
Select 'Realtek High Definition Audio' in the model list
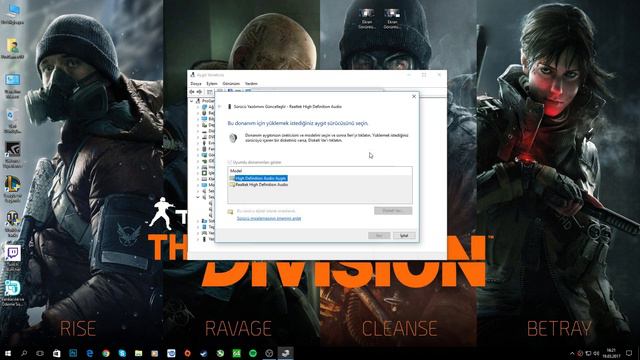[261, 184]
